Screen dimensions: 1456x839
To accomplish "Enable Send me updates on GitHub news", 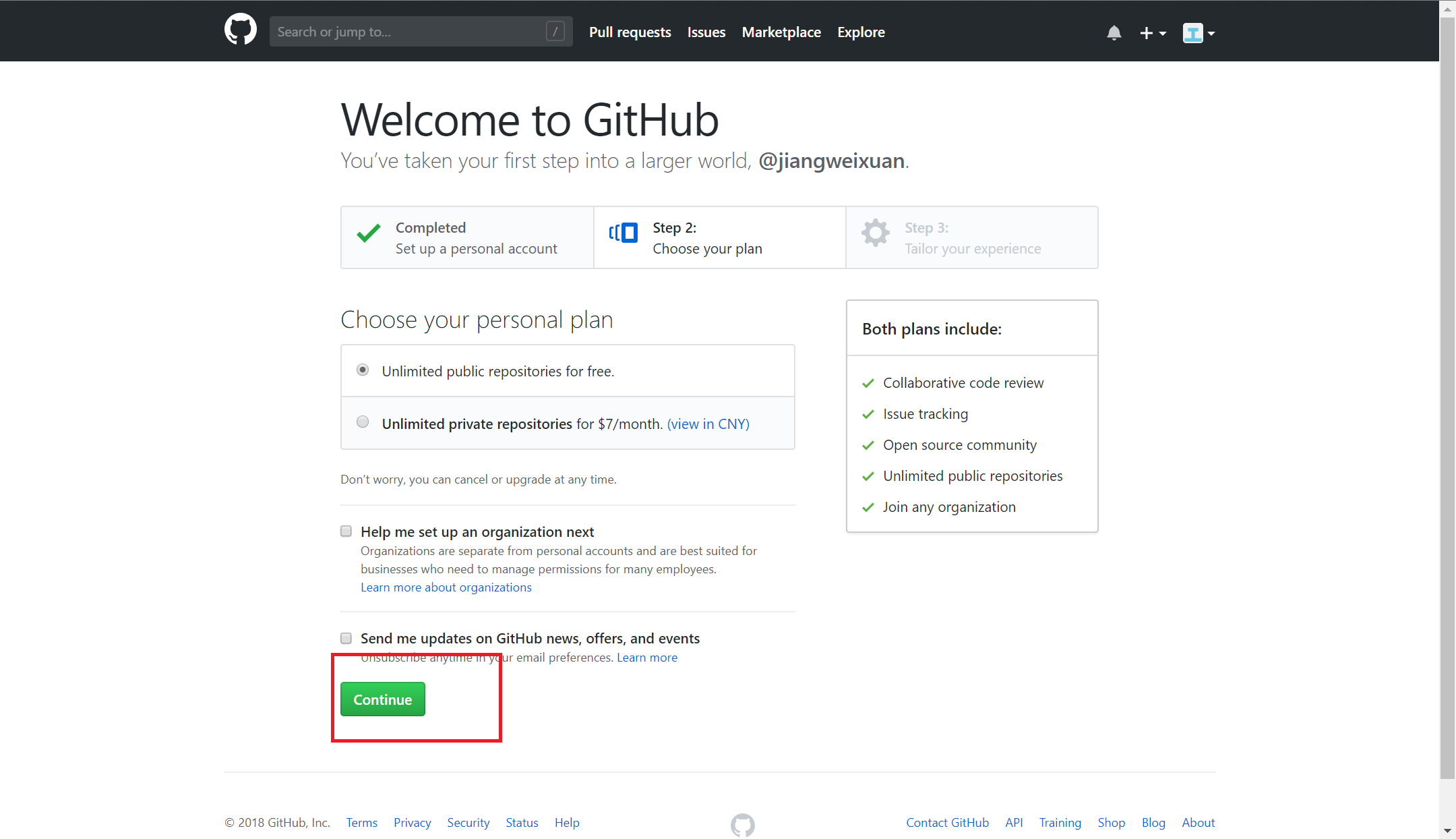I will 346,638.
